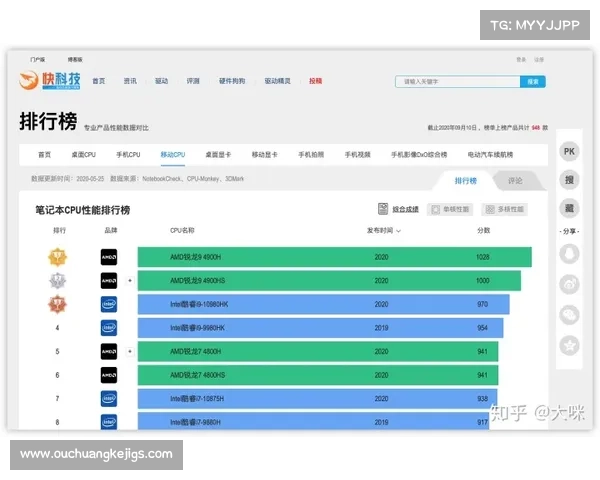
Task: Open the PK comparison sidebar button
Action: point(569,151)
